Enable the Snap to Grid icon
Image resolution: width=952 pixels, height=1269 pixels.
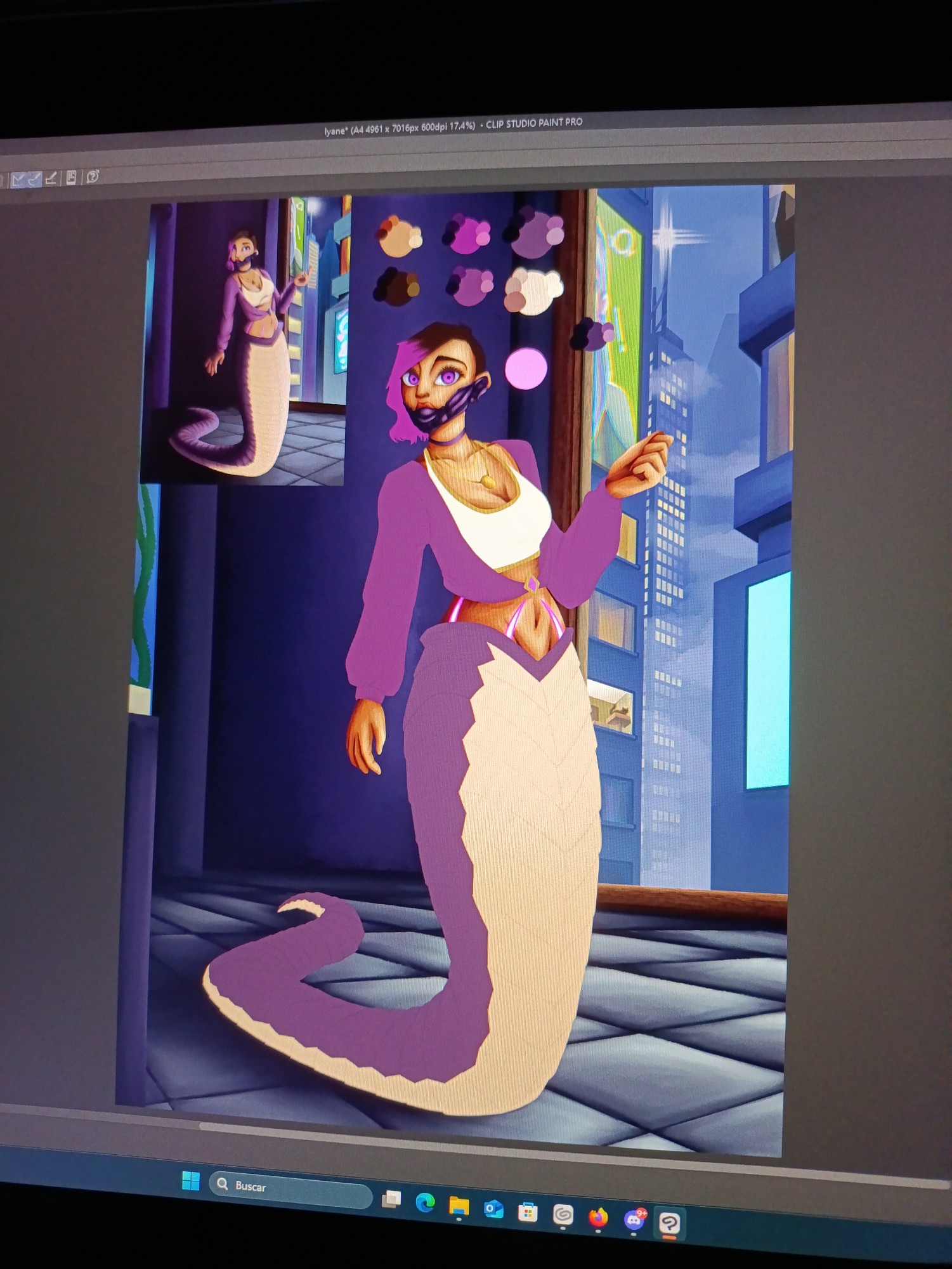(x=51, y=179)
